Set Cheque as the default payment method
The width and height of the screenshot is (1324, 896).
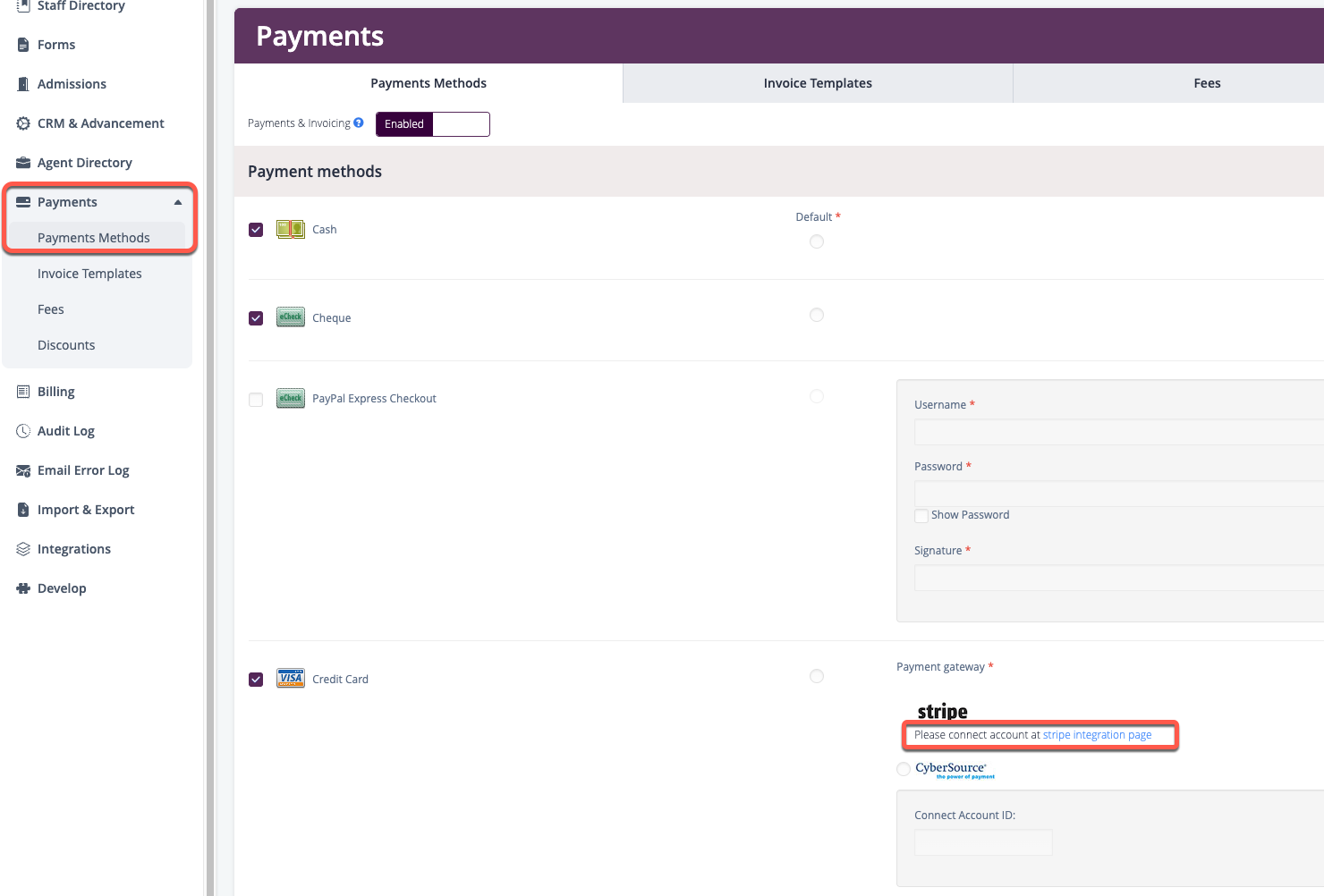(816, 315)
